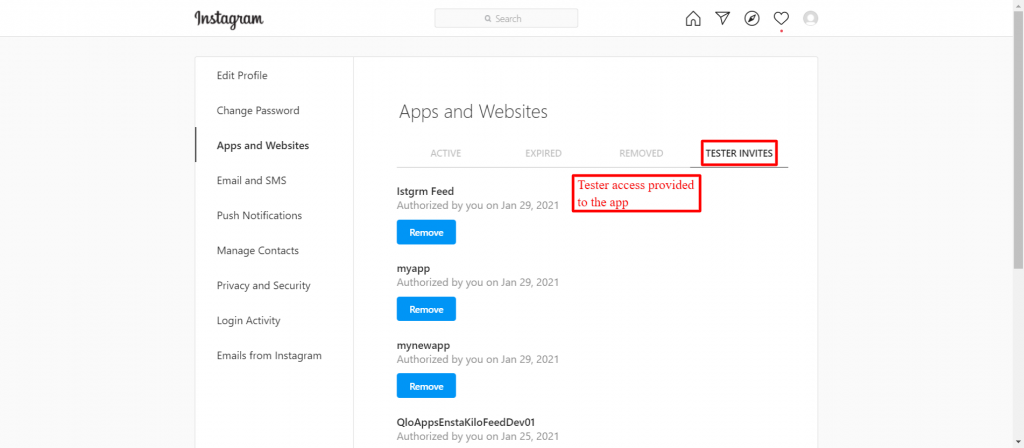
Task: Remove the myapp authorization
Action: click(426, 309)
